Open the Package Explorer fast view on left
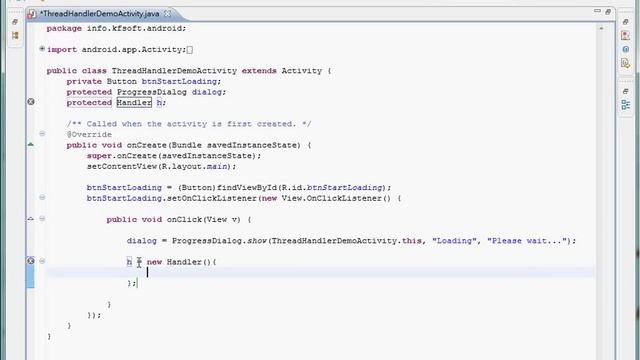Screen dimensions: 640x360 15,36
